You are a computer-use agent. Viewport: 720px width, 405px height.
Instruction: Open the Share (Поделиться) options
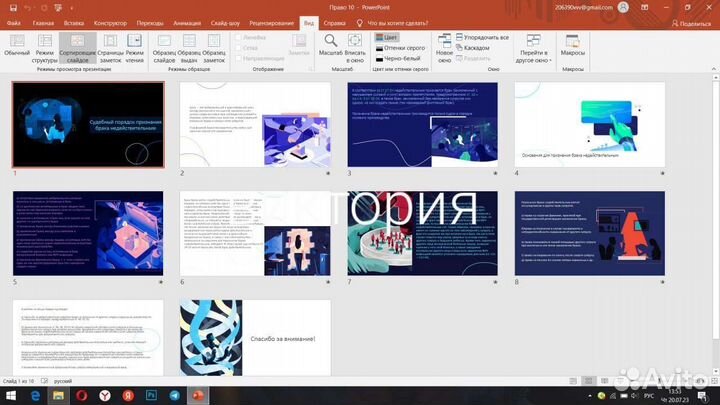[692, 22]
